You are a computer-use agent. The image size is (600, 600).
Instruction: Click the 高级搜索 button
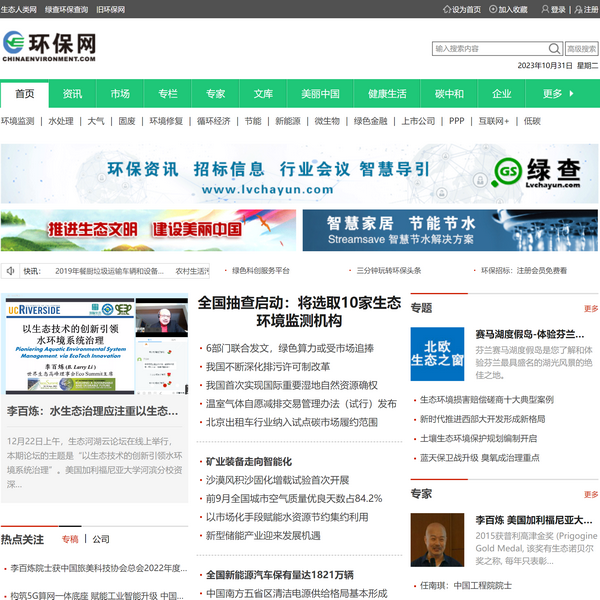[x=581, y=48]
